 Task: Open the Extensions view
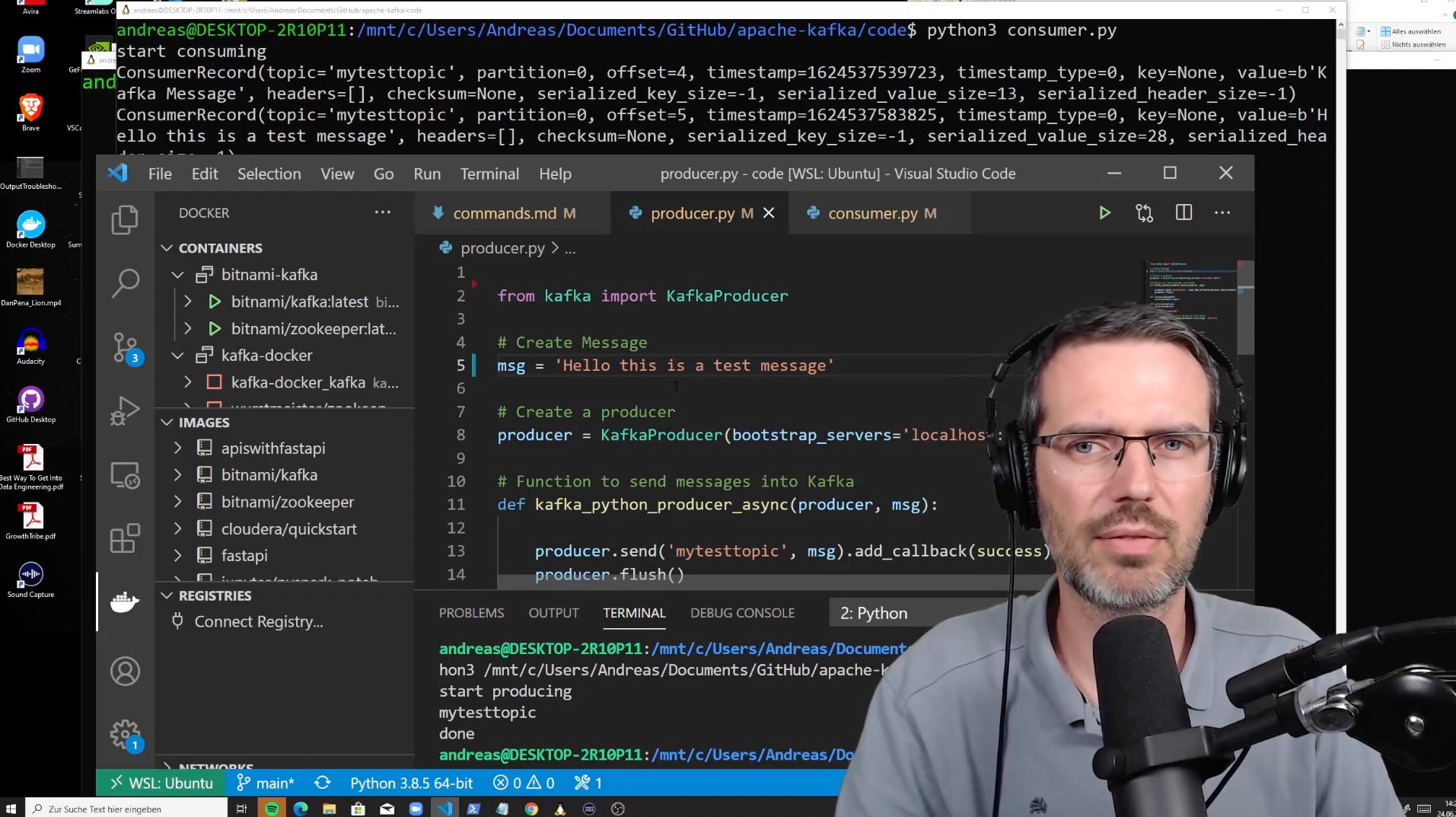point(125,538)
